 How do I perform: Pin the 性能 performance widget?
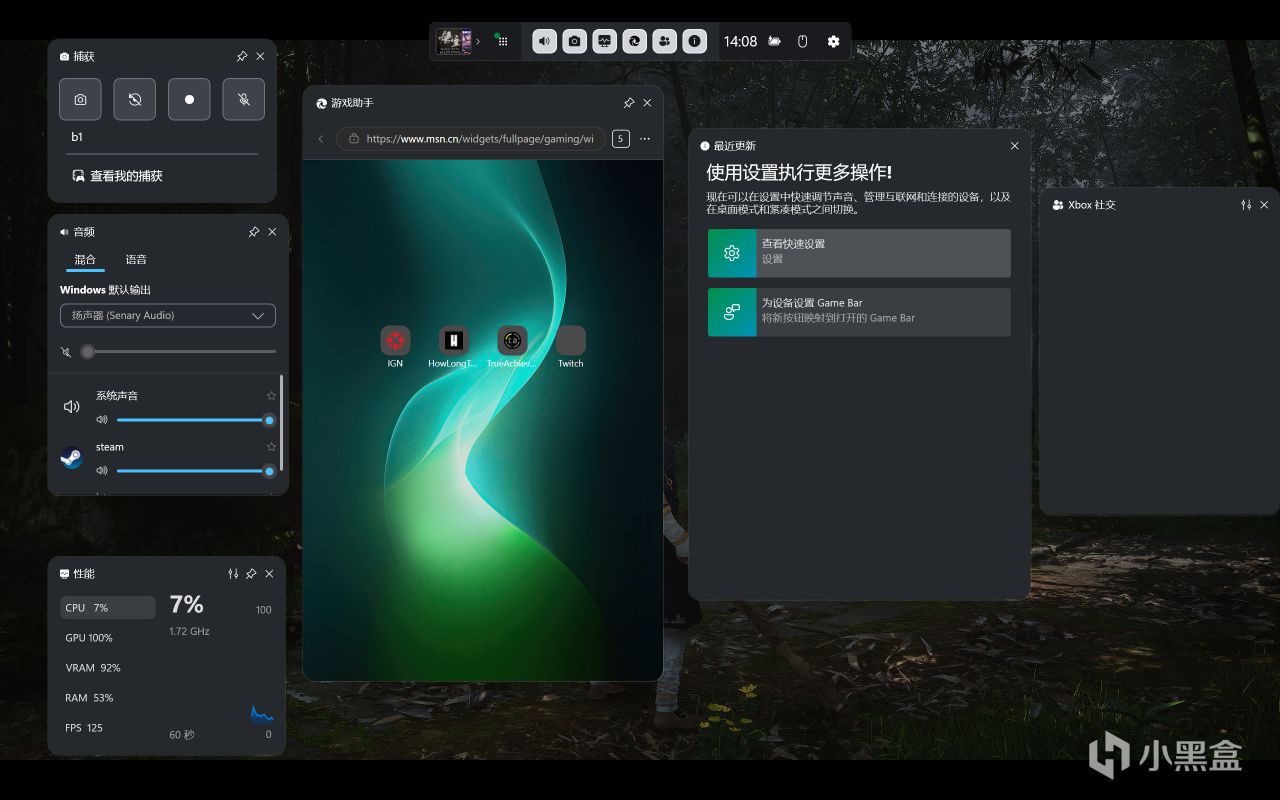point(251,574)
